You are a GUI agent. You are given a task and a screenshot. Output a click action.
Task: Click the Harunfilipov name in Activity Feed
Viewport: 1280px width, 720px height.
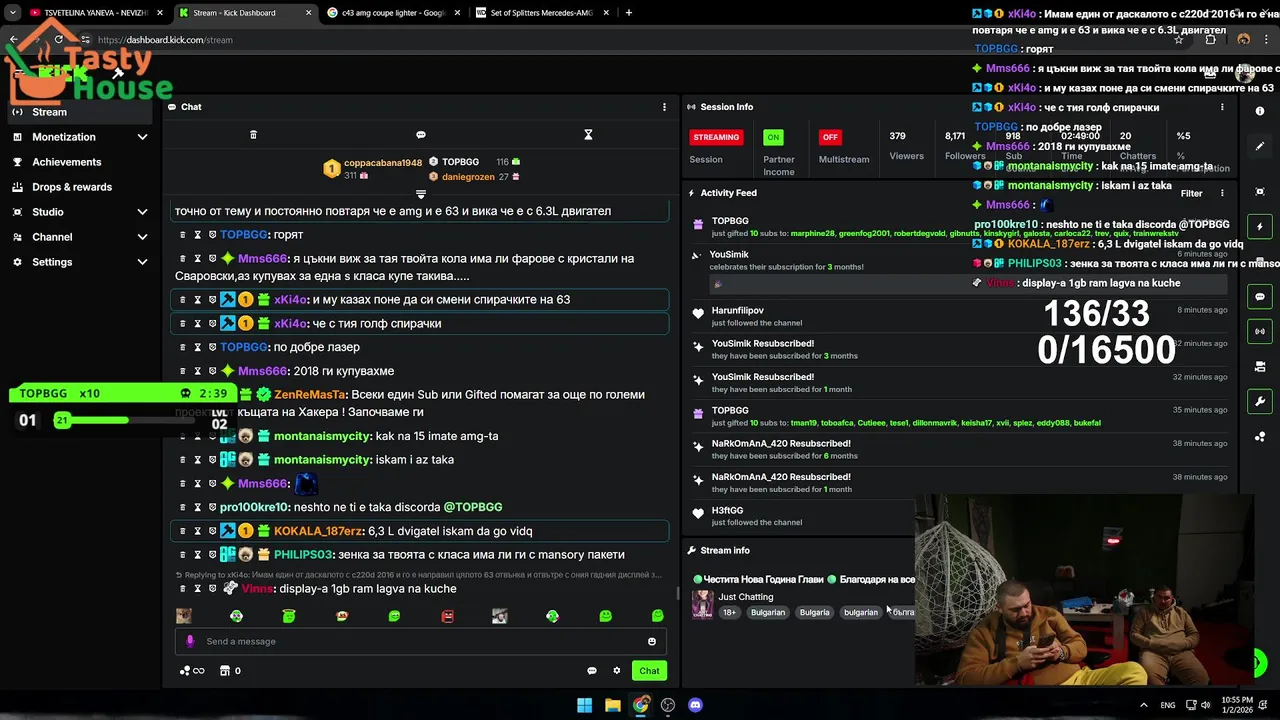[x=738, y=311]
